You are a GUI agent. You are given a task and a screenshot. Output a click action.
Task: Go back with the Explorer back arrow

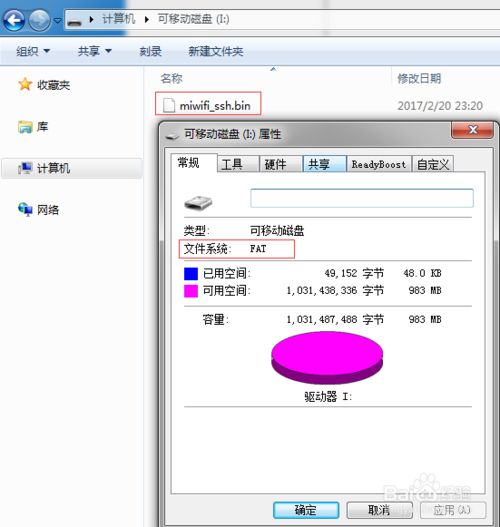tap(14, 21)
